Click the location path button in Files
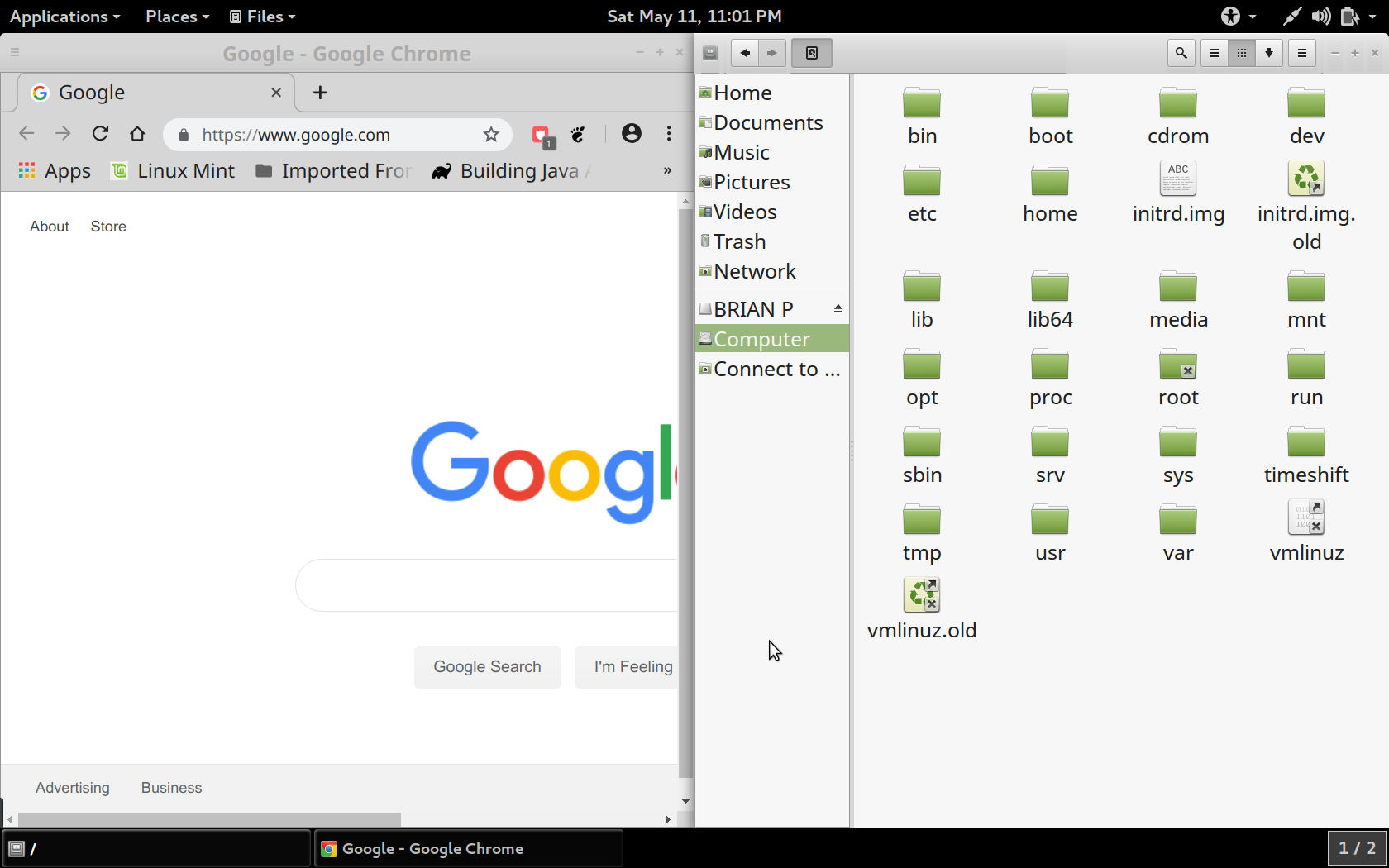This screenshot has width=1389, height=868. (x=812, y=53)
